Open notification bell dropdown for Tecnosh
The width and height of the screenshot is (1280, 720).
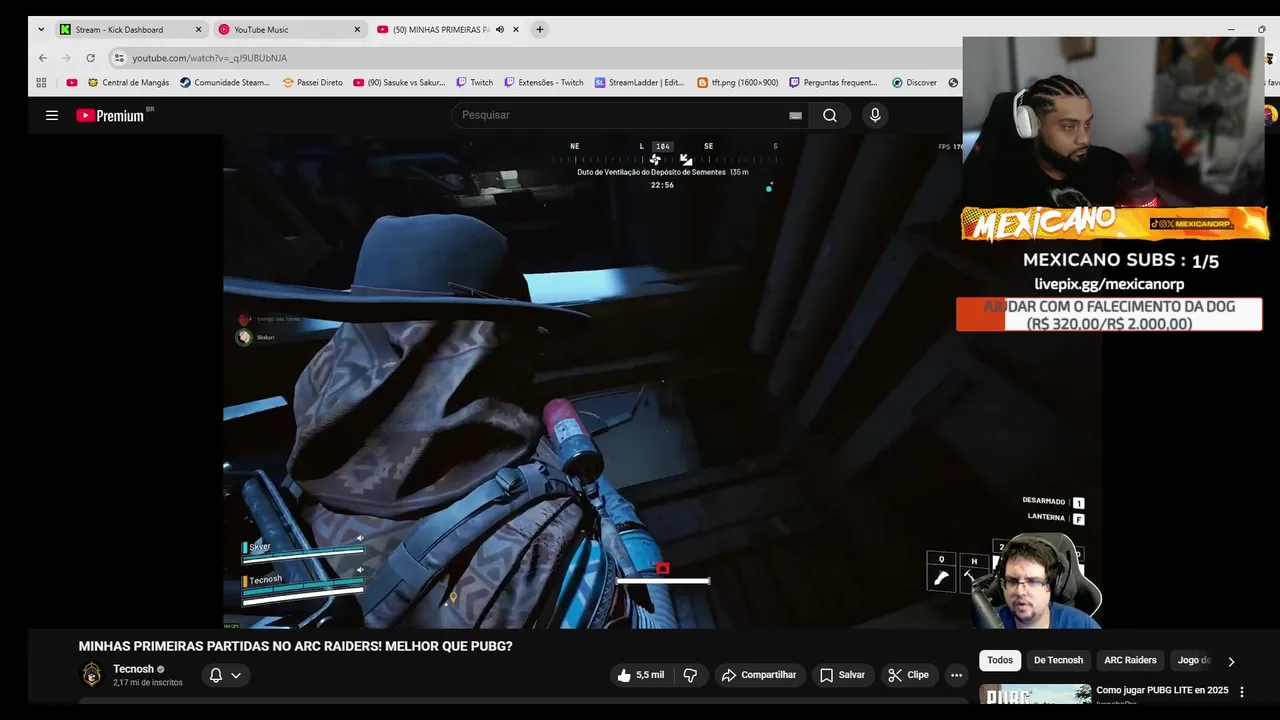(225, 675)
